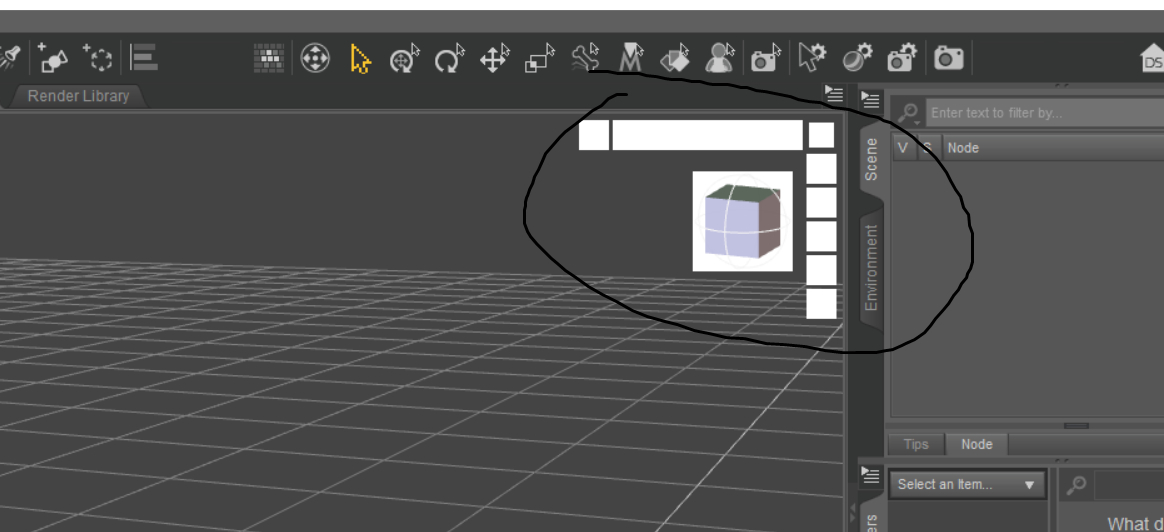Click the checkered pixel-grid toolbar icon
Viewport: 1164px width, 532px height.
pyautogui.click(x=269, y=58)
